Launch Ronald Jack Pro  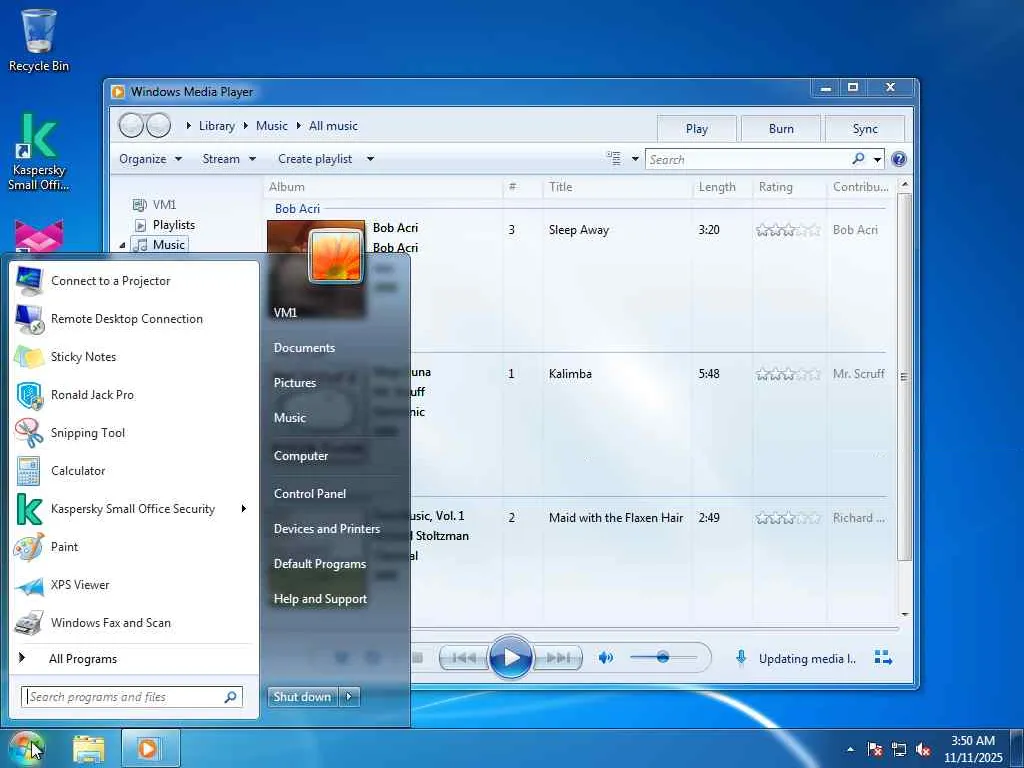(x=134, y=394)
